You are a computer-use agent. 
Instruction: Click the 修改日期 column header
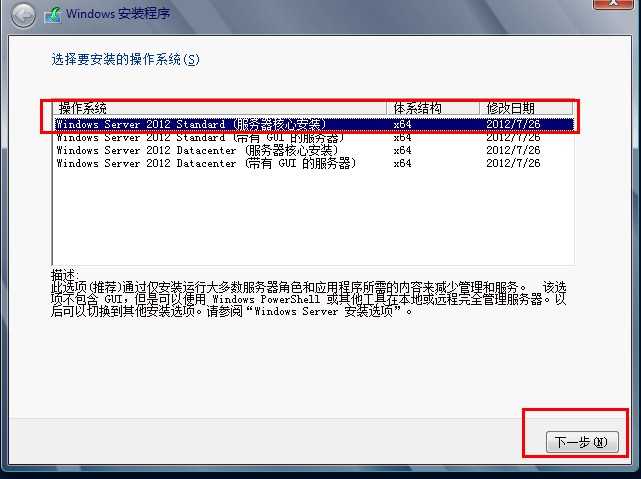pos(527,108)
